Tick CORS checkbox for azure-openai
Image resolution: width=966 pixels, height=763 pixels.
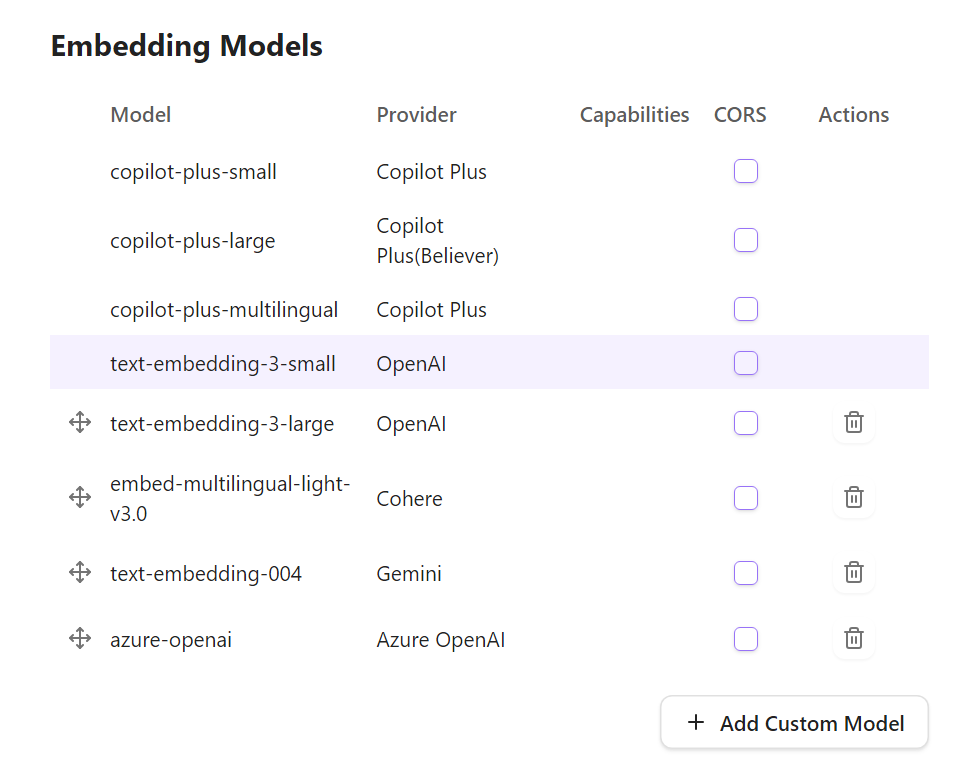tap(746, 638)
